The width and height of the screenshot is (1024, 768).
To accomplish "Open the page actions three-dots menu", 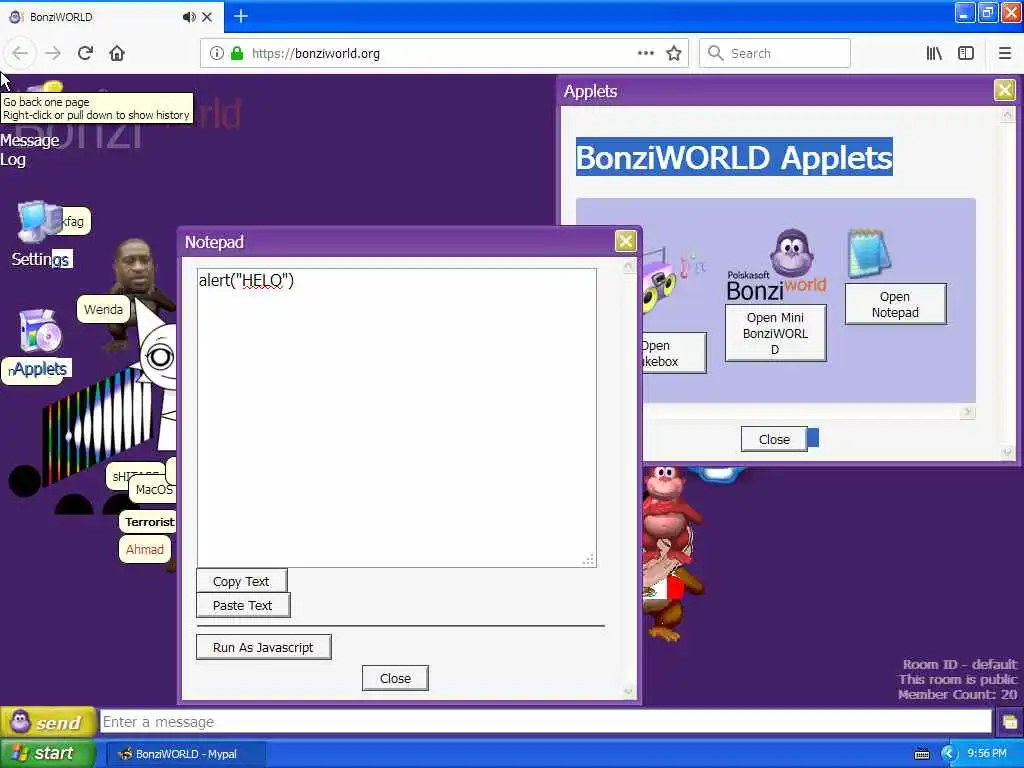I will tap(646, 53).
